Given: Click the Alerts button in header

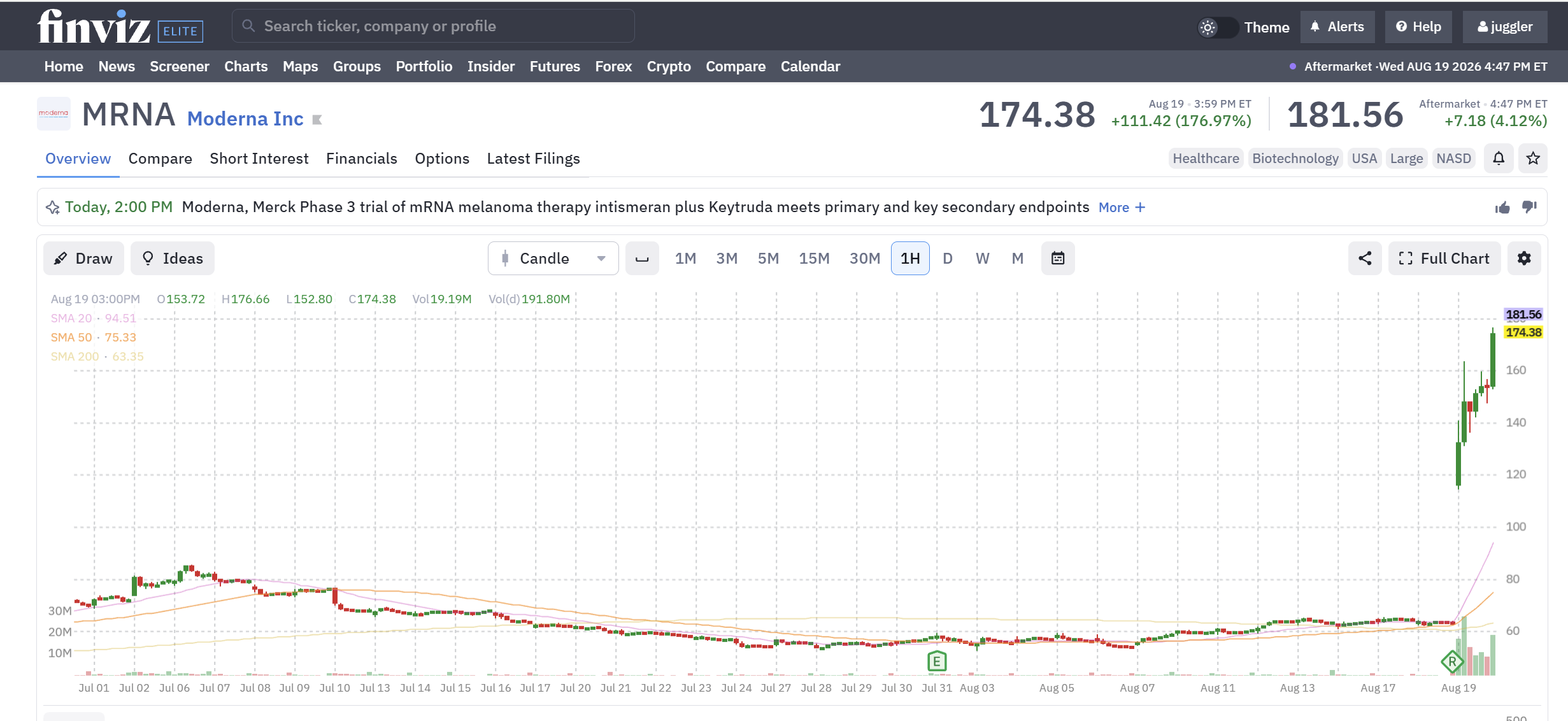Looking at the screenshot, I should click(x=1337, y=27).
